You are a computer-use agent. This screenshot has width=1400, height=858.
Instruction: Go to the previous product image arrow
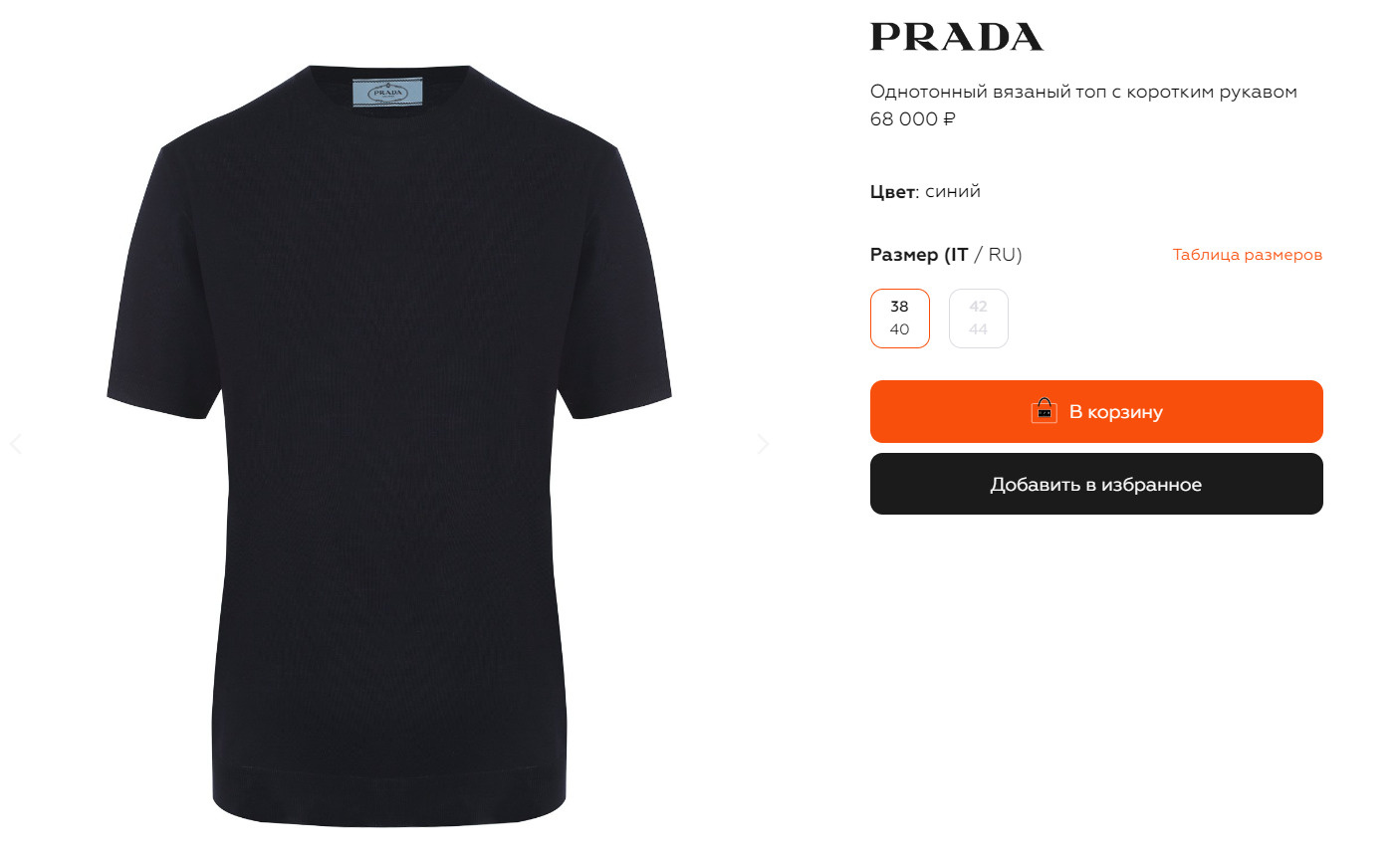(15, 444)
